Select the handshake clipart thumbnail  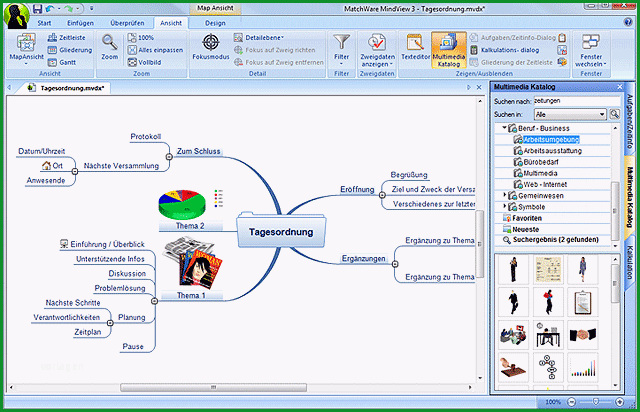(x=583, y=334)
